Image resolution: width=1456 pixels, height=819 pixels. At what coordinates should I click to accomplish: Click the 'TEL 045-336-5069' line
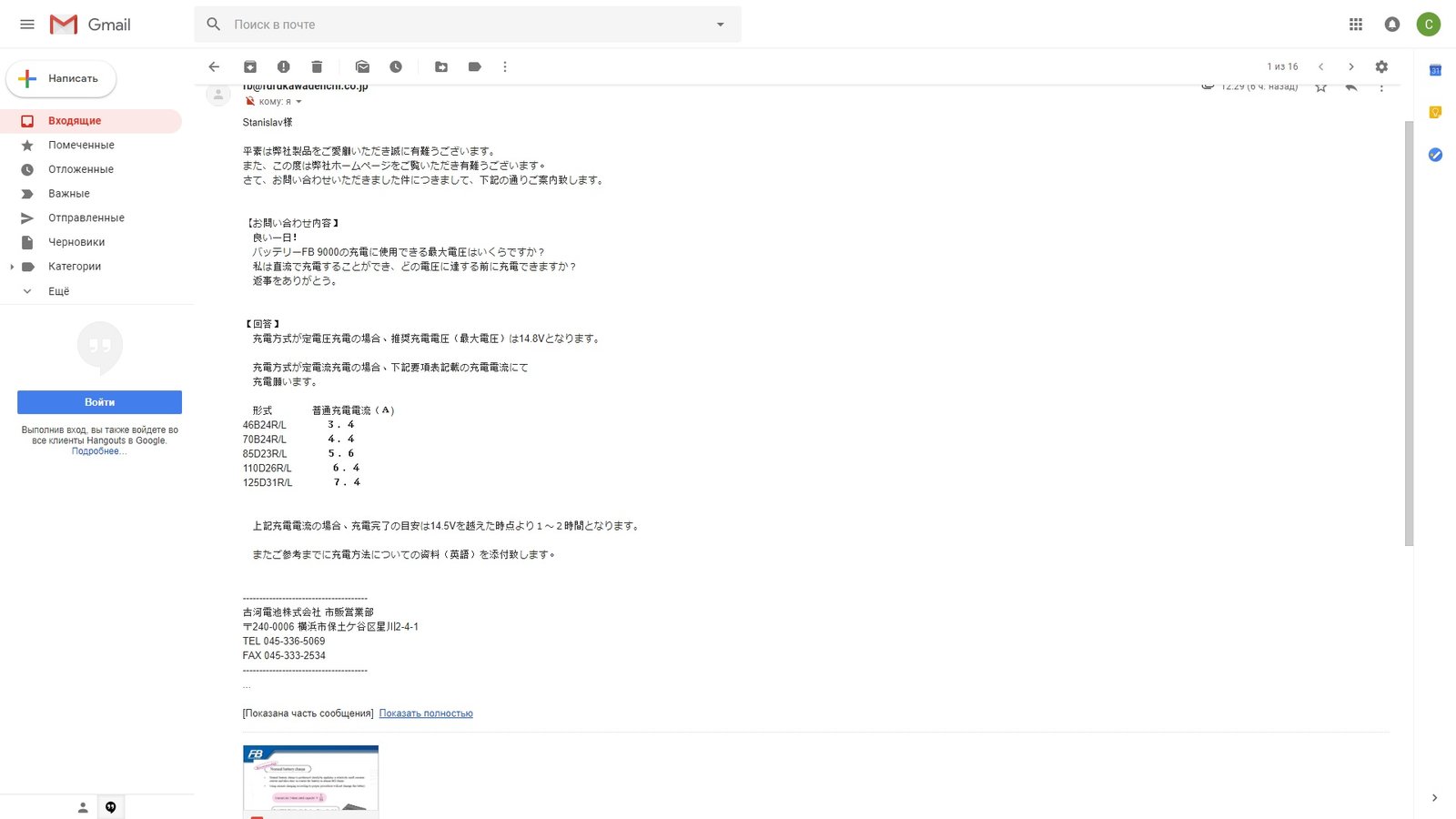tap(284, 642)
